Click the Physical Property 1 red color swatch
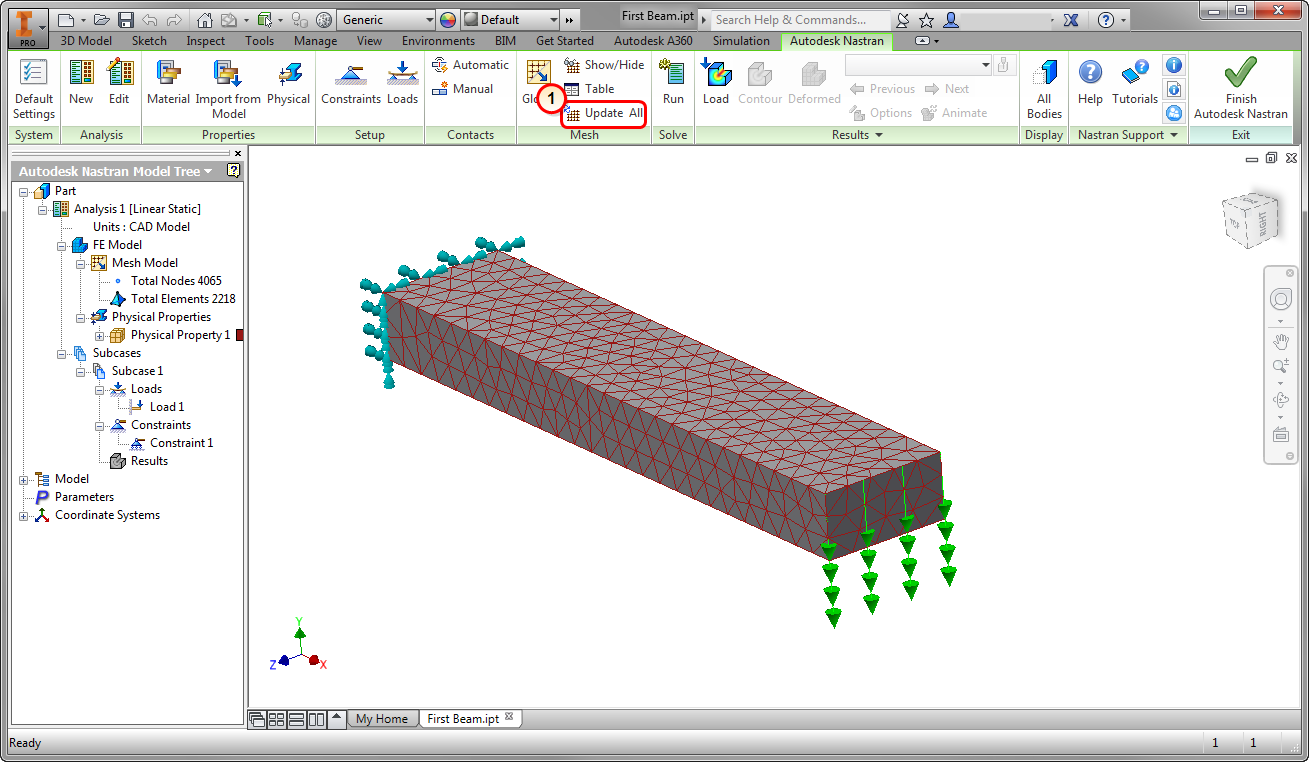1309x762 pixels. (x=239, y=335)
